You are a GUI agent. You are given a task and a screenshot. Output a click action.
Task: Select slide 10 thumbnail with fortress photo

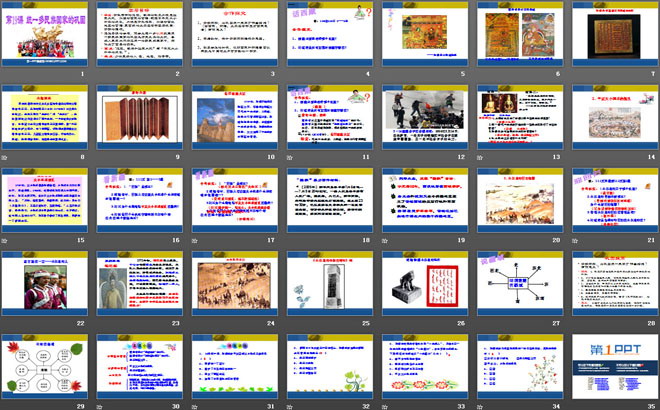pos(235,117)
